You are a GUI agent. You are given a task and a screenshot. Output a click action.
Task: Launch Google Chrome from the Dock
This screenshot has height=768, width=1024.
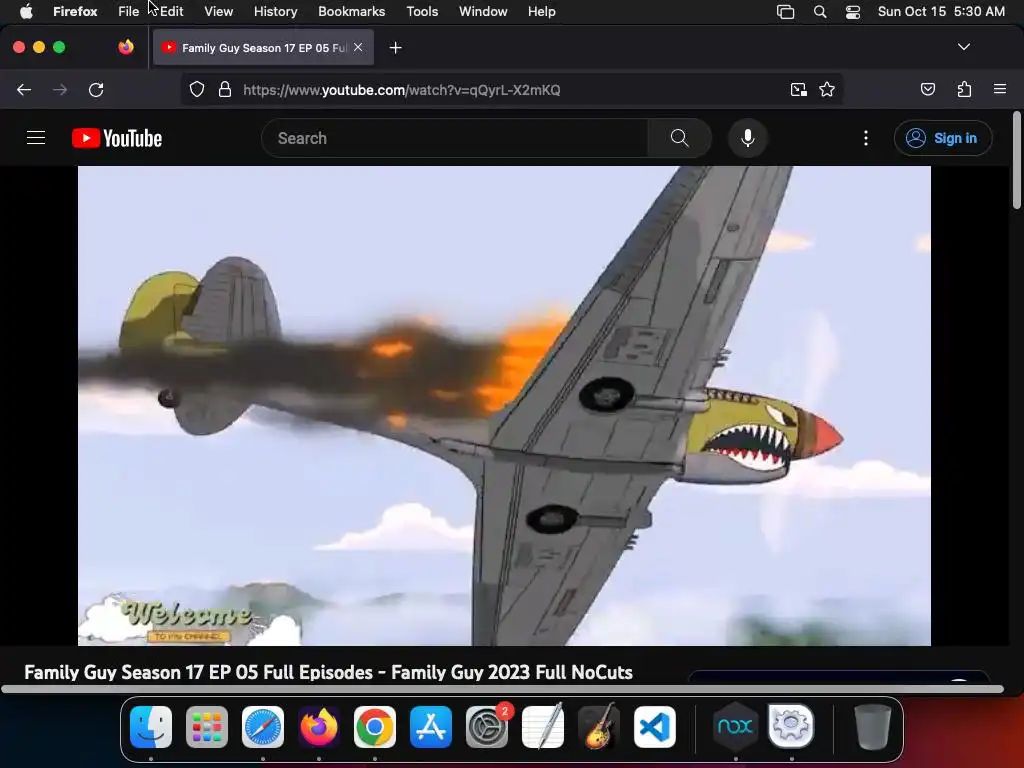[x=375, y=727]
